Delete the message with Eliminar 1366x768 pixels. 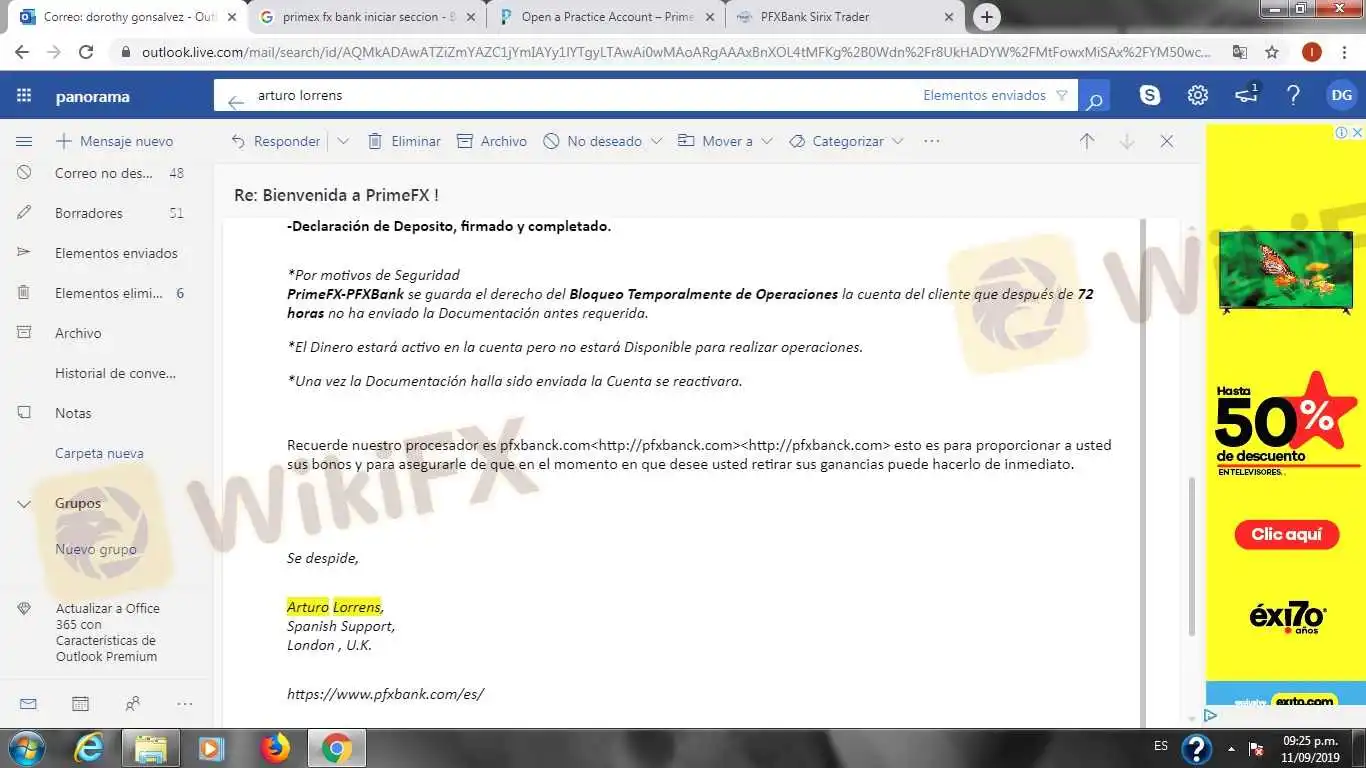[x=404, y=141]
